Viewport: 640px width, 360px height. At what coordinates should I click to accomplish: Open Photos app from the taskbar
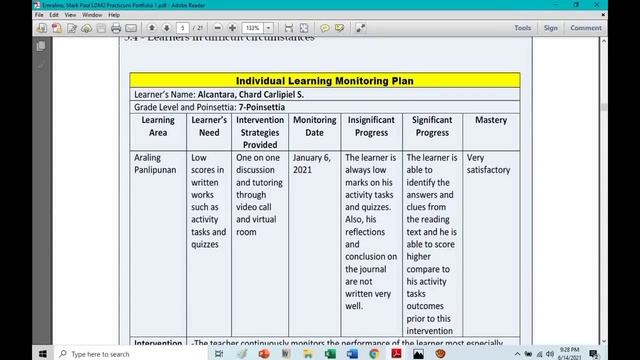point(418,354)
